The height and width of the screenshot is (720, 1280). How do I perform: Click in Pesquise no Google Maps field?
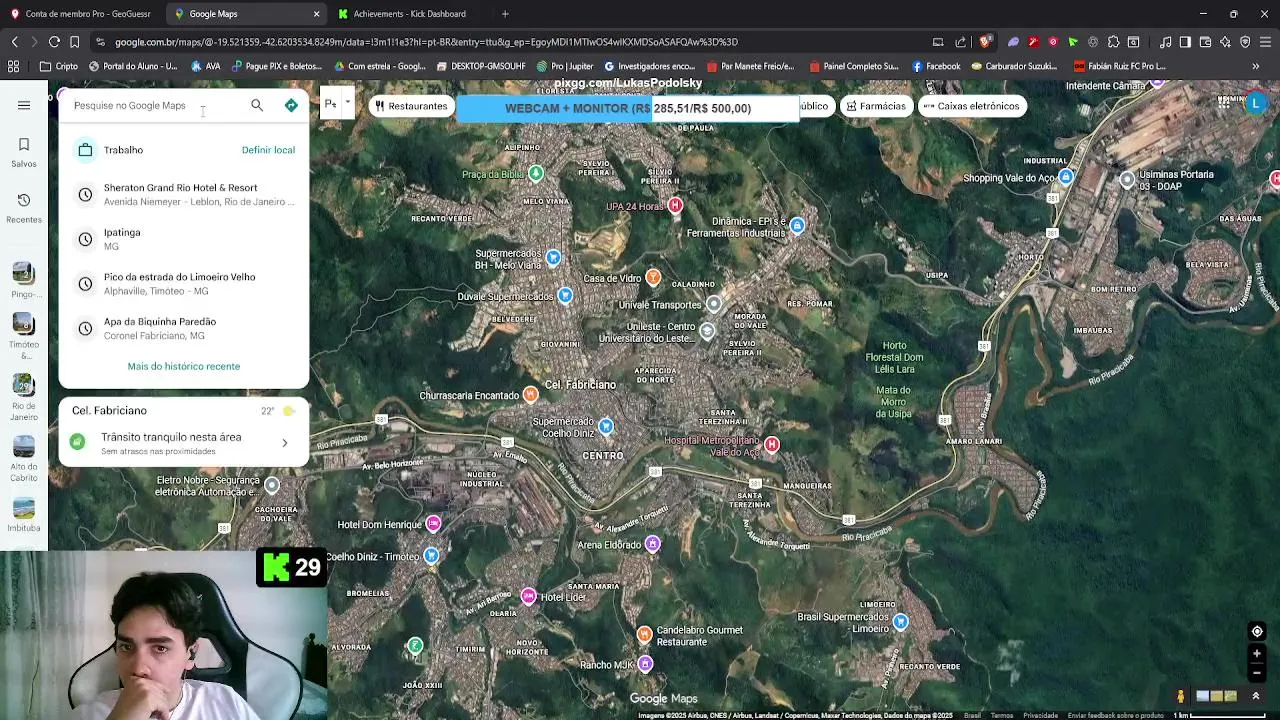[x=155, y=105]
